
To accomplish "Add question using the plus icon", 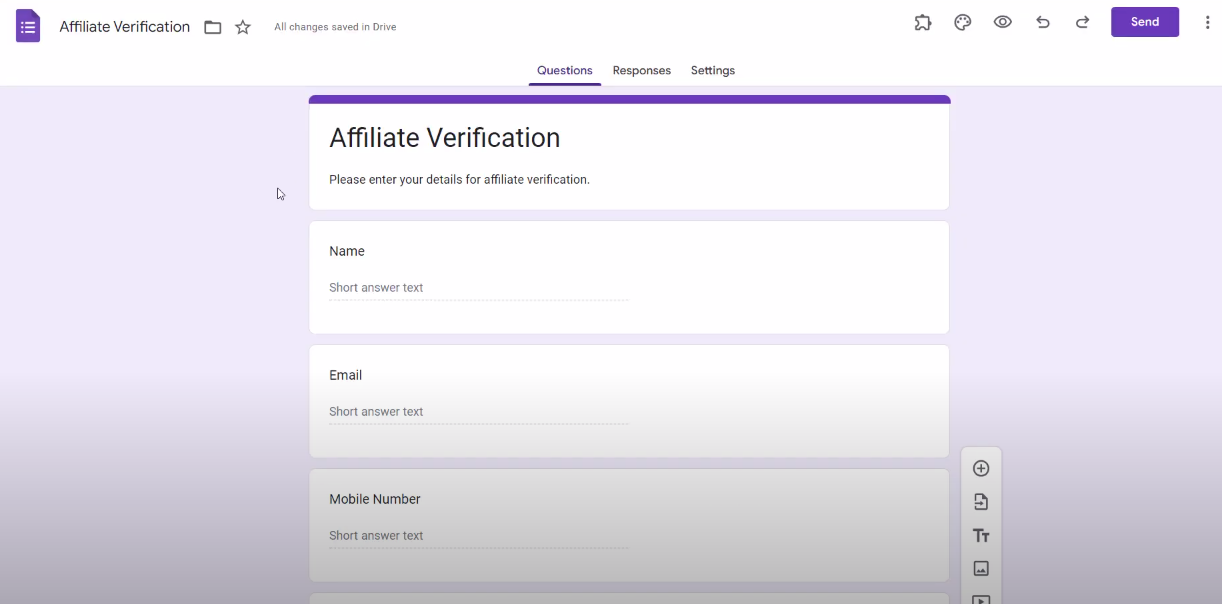I will pos(981,468).
